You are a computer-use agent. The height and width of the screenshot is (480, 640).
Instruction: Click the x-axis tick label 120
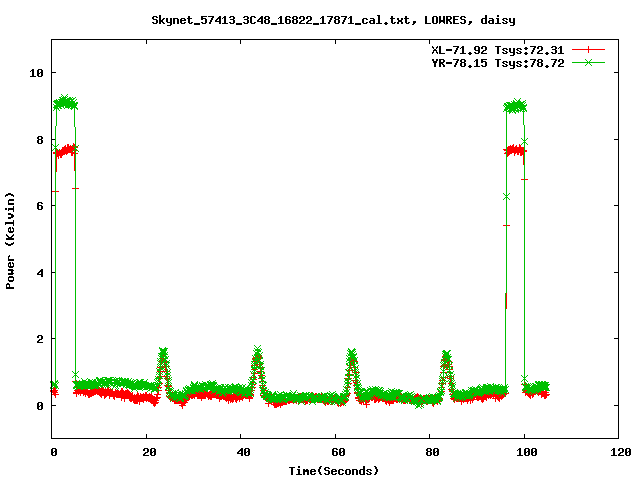[622, 452]
